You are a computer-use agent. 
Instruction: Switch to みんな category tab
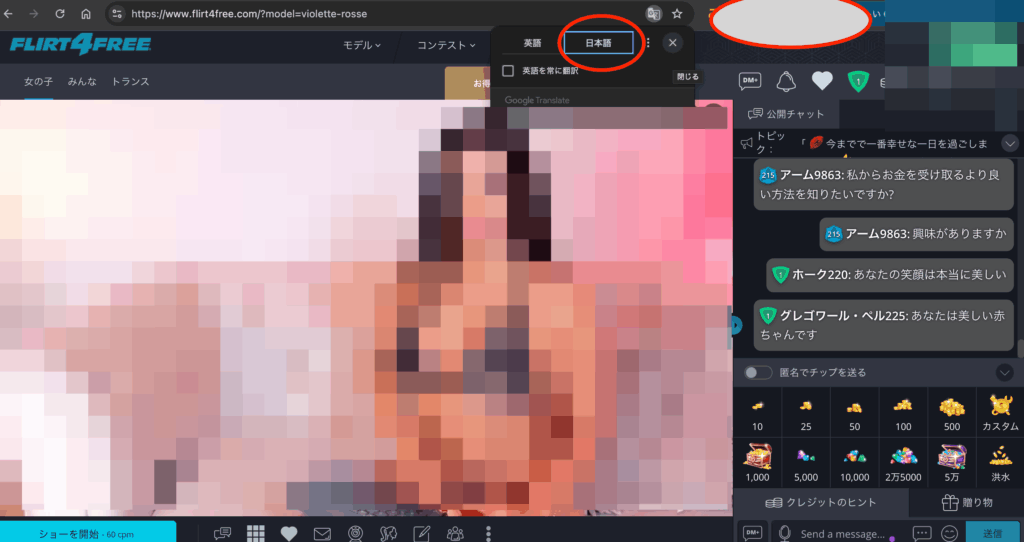[x=82, y=81]
